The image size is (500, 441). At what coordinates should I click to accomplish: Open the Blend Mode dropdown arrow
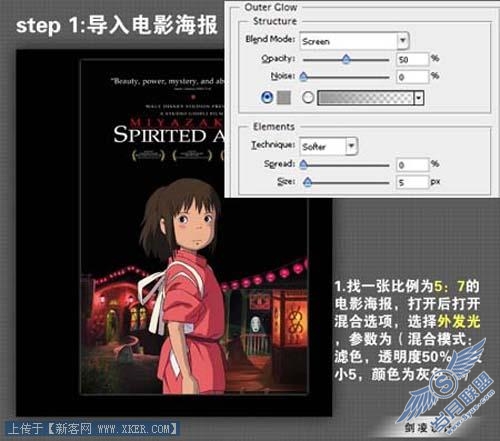[x=403, y=41]
